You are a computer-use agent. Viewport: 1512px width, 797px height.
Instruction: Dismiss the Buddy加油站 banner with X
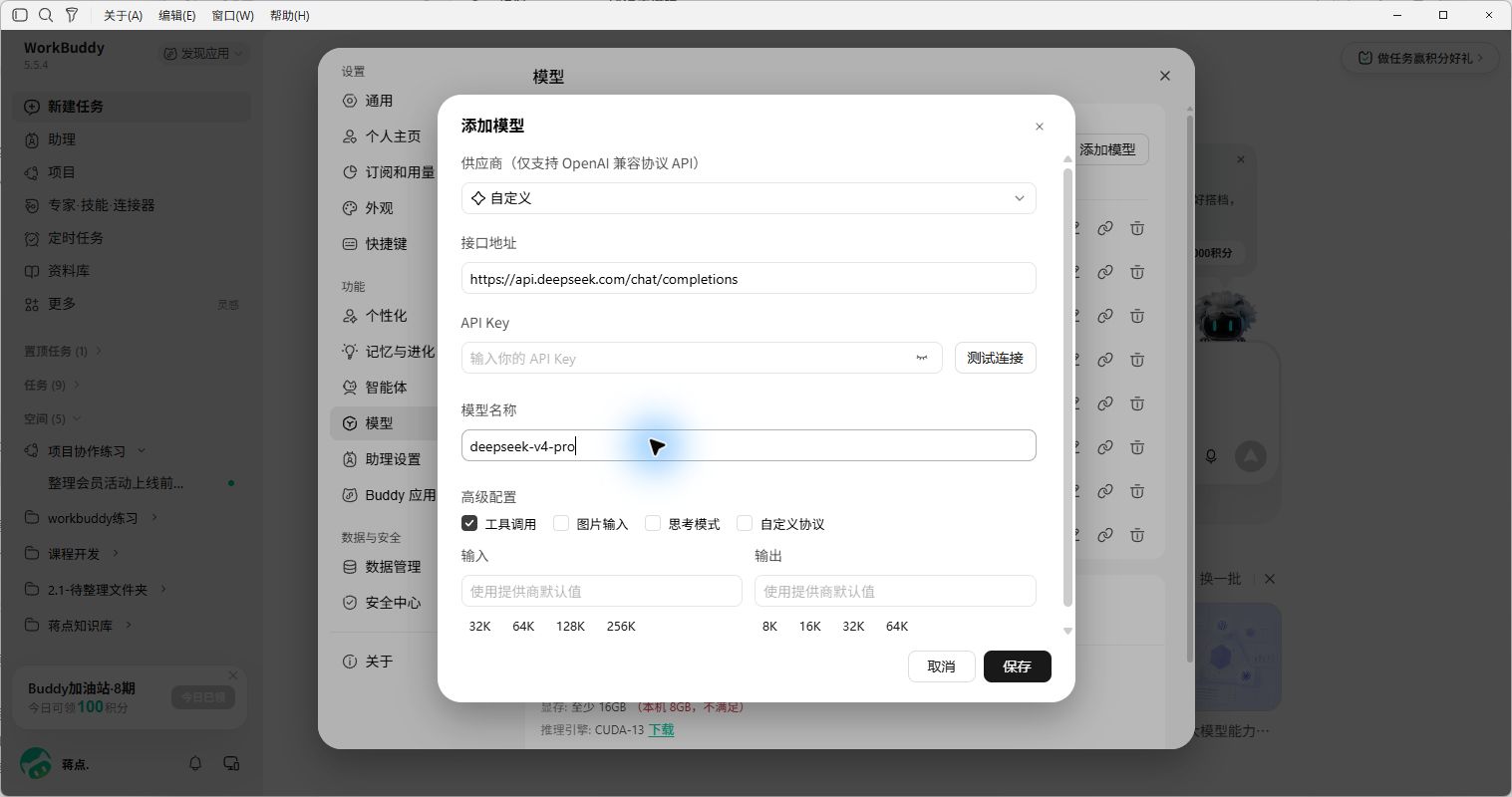233,675
